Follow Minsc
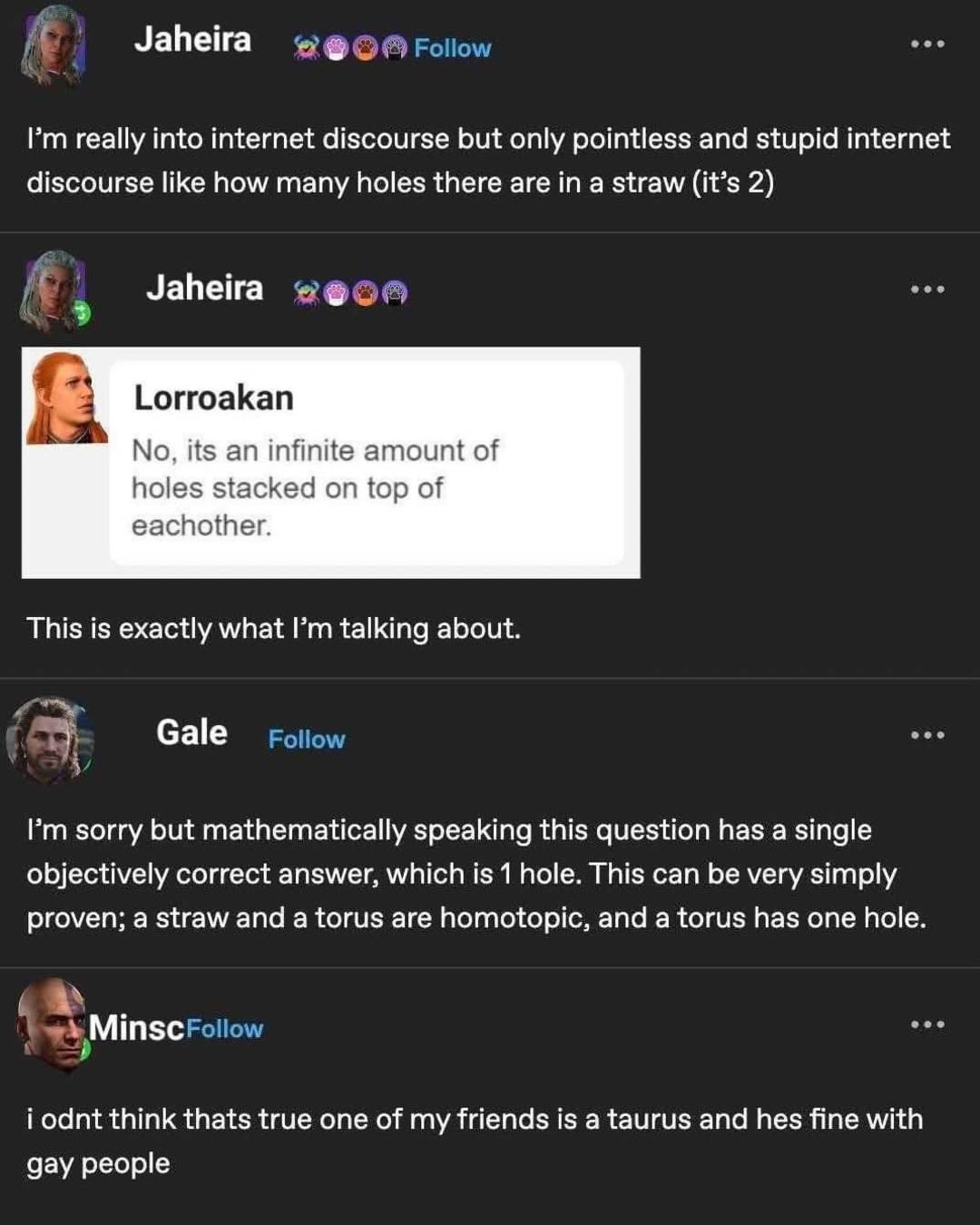 225,1029
